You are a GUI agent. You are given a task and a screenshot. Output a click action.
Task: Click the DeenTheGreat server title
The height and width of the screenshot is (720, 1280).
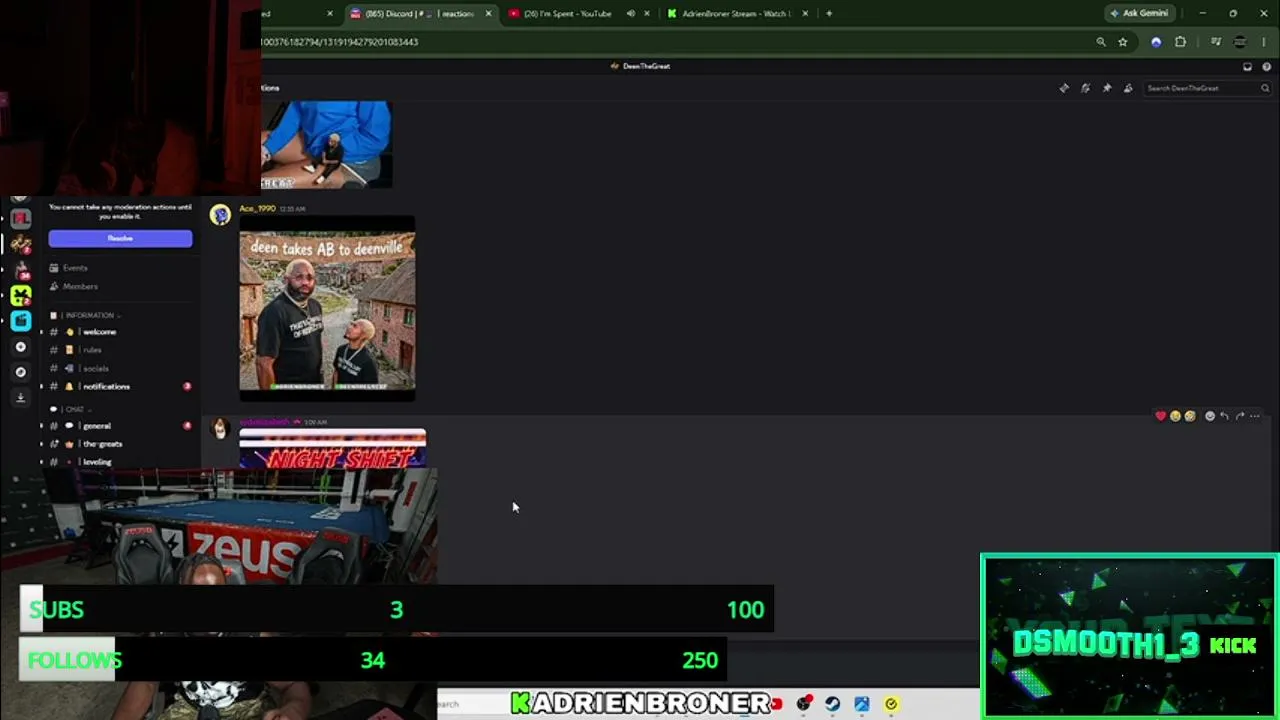coord(646,66)
